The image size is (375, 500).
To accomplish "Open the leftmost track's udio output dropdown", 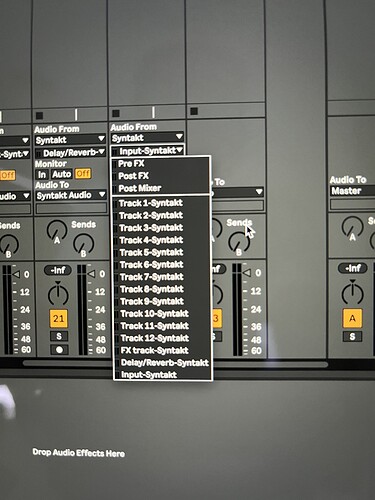I will pos(15,196).
